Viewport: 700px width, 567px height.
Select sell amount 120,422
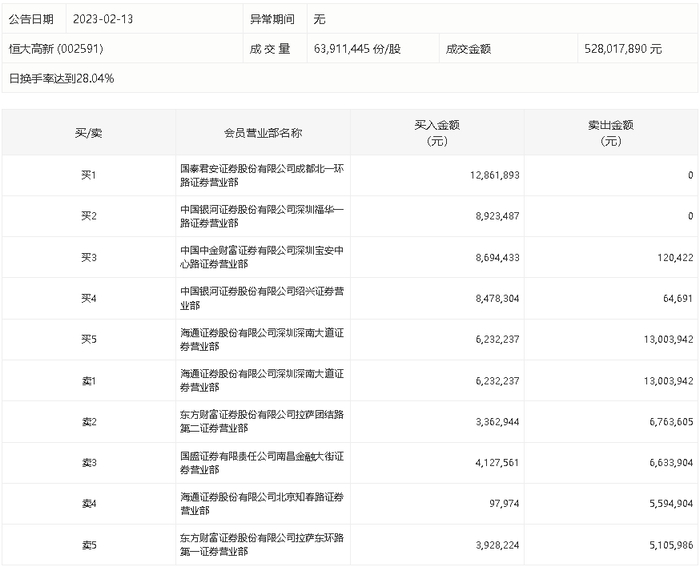pyautogui.click(x=675, y=258)
